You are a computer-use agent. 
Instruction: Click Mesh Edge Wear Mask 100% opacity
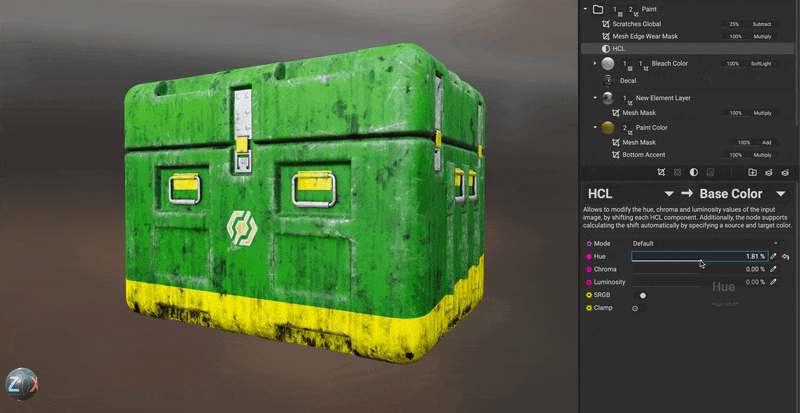click(734, 37)
